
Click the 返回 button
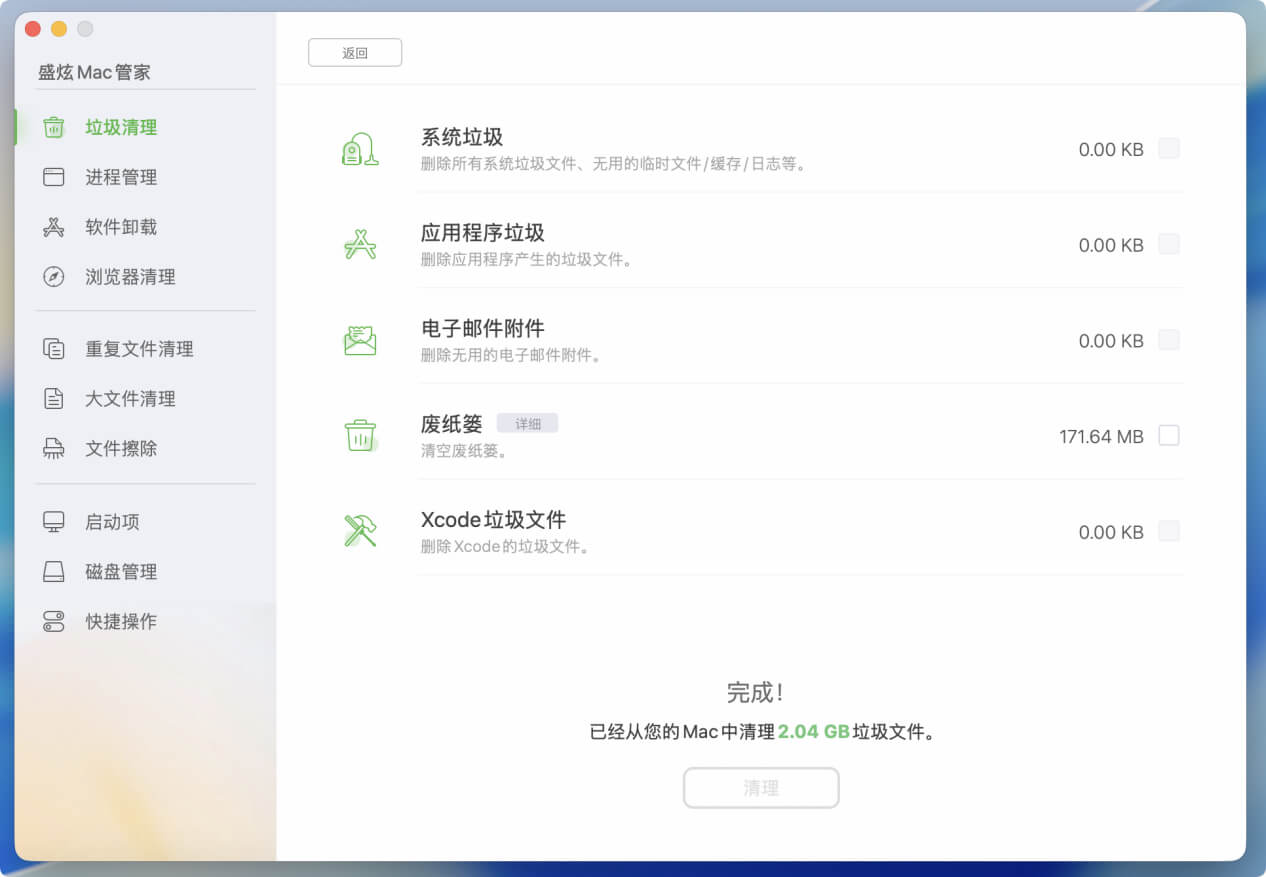(x=355, y=52)
